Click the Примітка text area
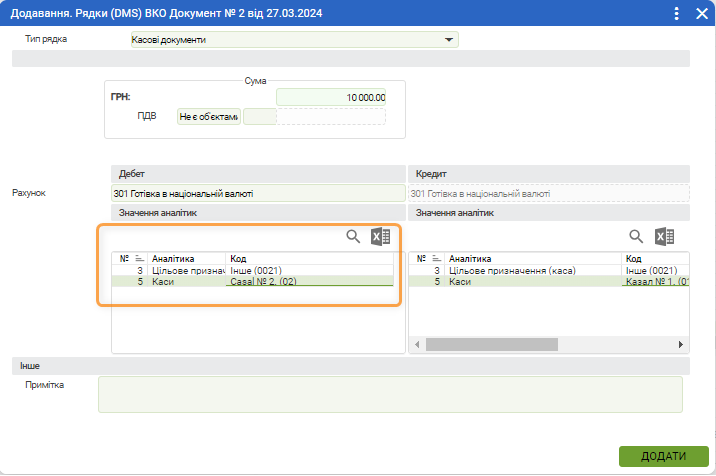 pyautogui.click(x=390, y=393)
